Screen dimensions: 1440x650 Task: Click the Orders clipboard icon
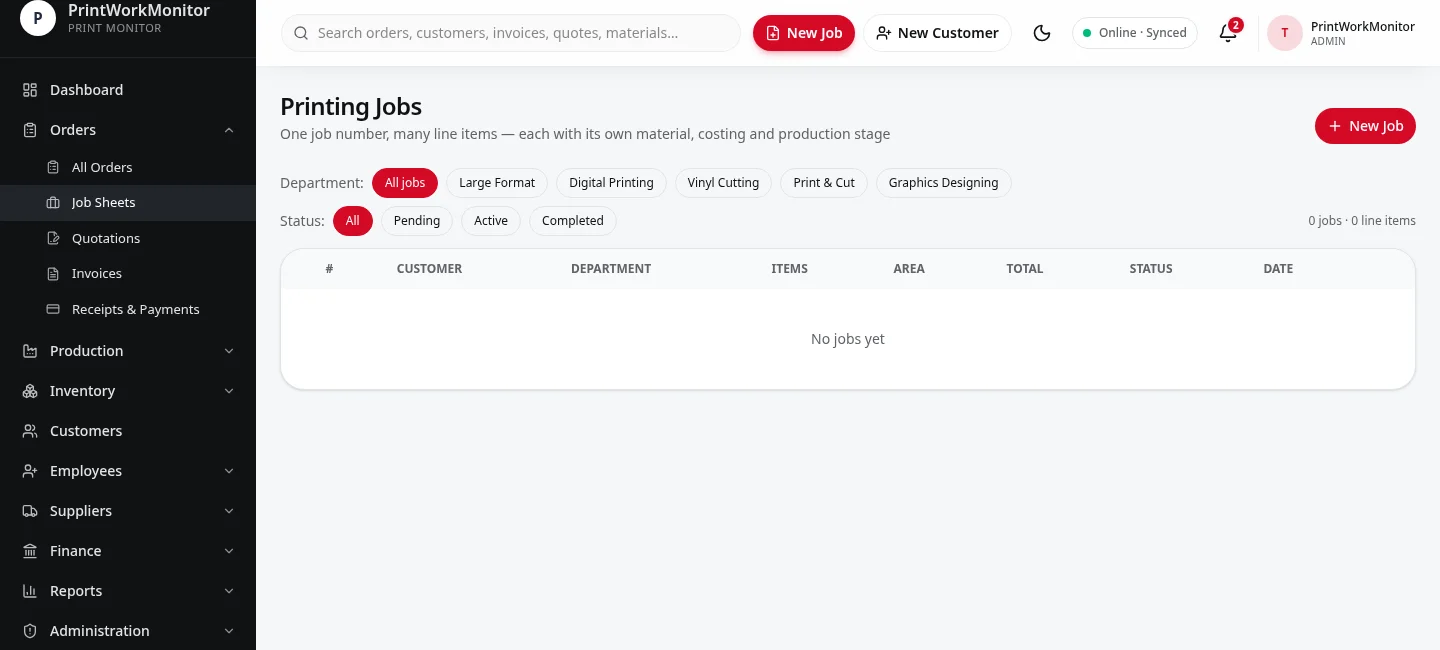[30, 130]
